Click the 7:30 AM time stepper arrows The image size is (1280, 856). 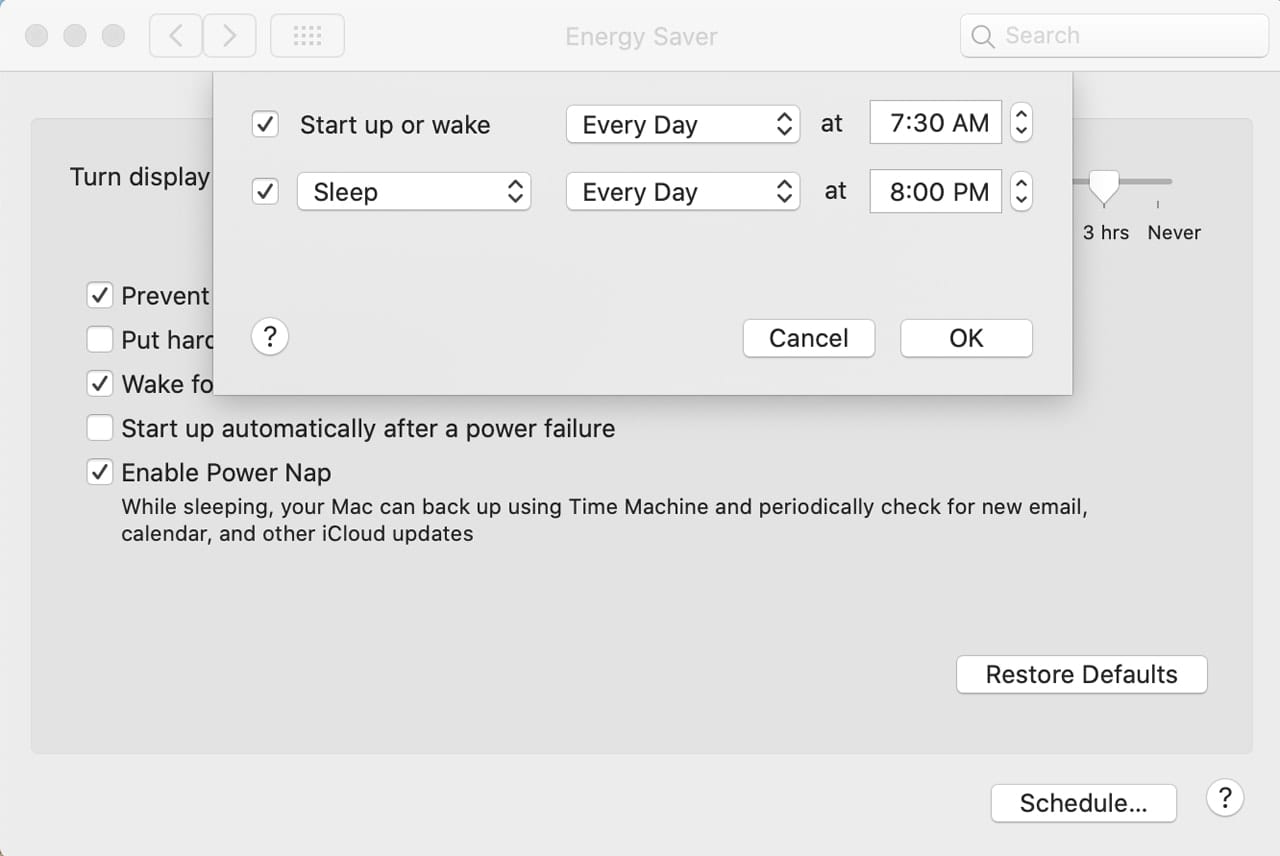coord(1021,124)
